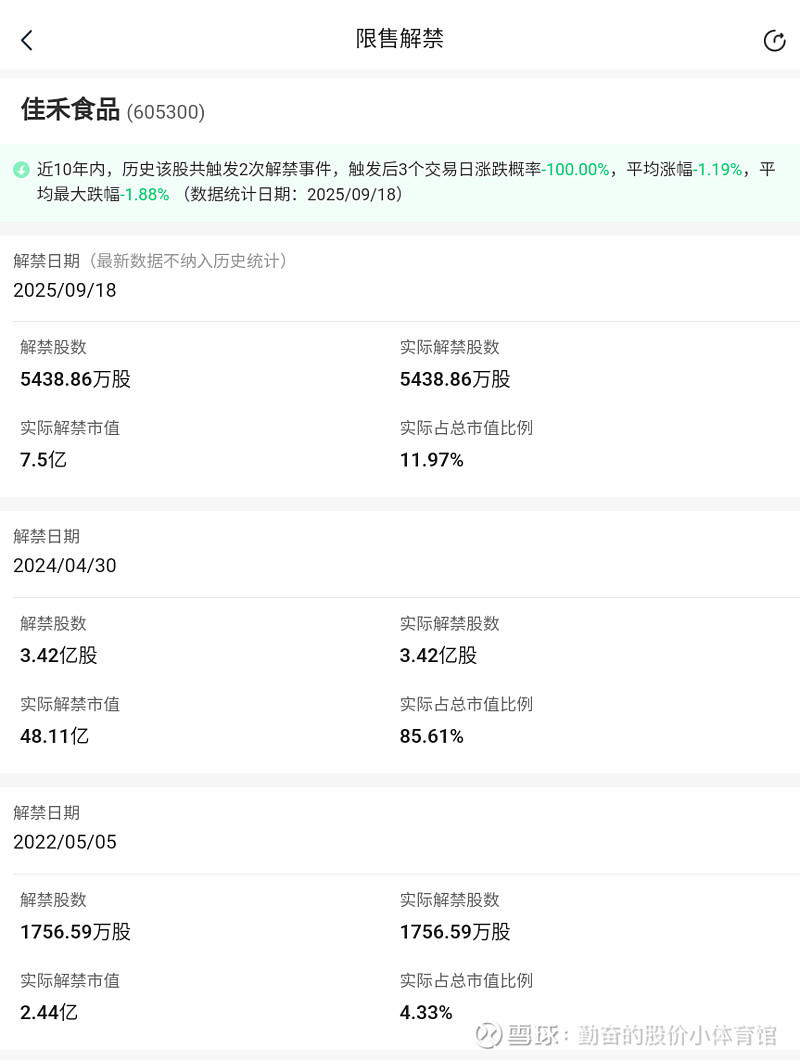Image resolution: width=800 pixels, height=1060 pixels.
Task: Tap the 48.11亿 market value
Action: (x=54, y=736)
